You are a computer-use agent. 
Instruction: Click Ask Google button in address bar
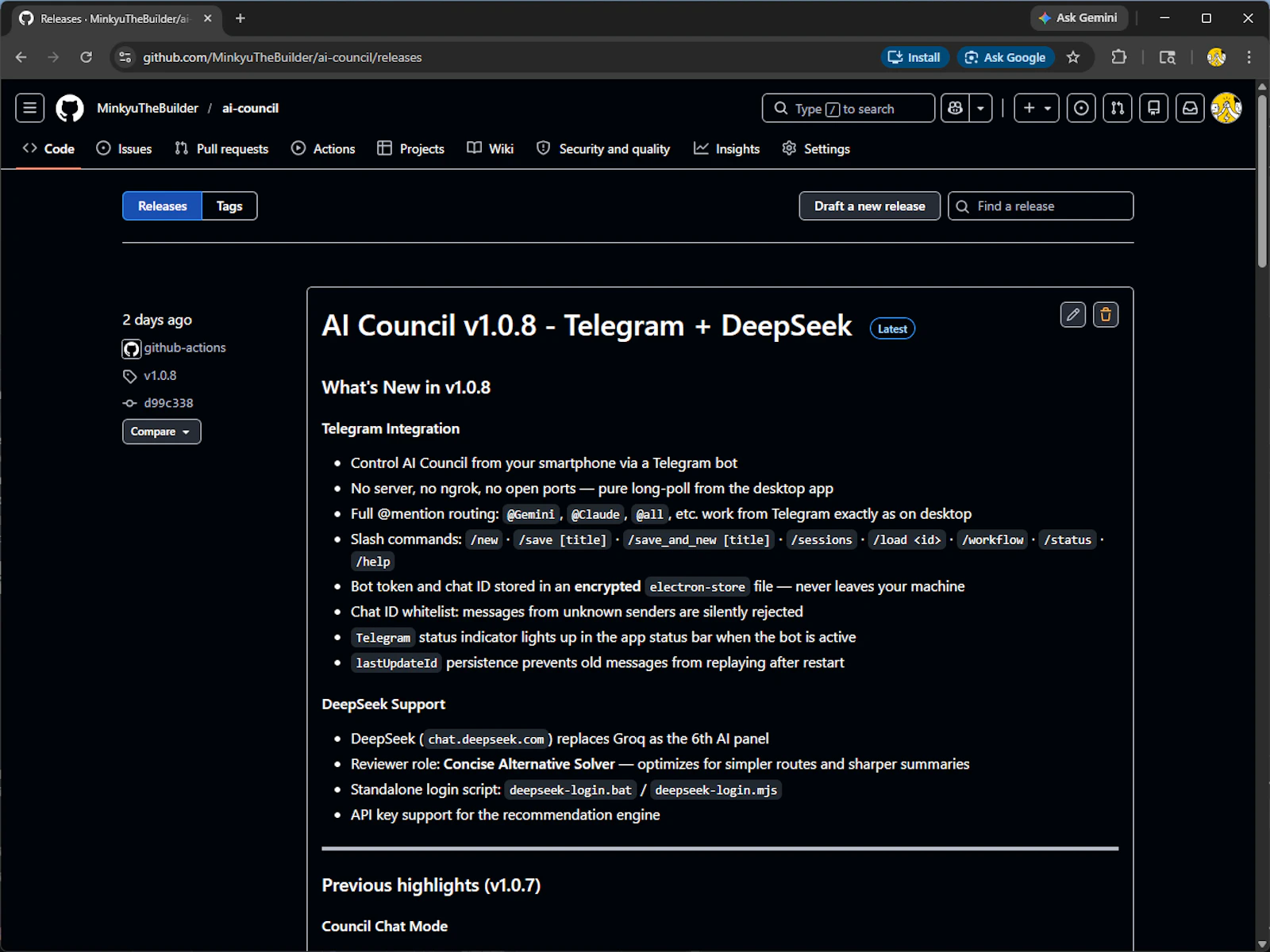[1006, 57]
